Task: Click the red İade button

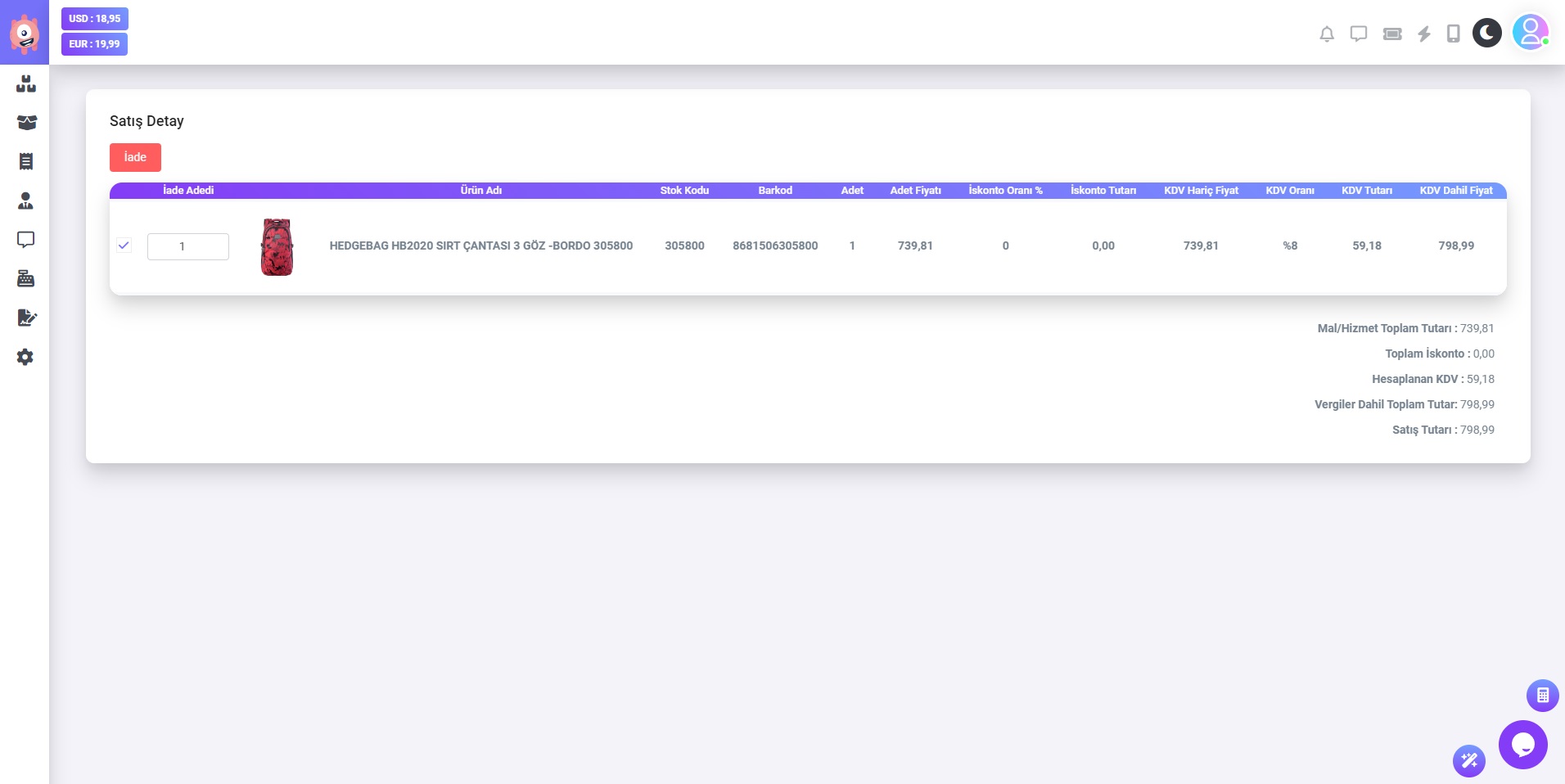Action: tap(135, 157)
